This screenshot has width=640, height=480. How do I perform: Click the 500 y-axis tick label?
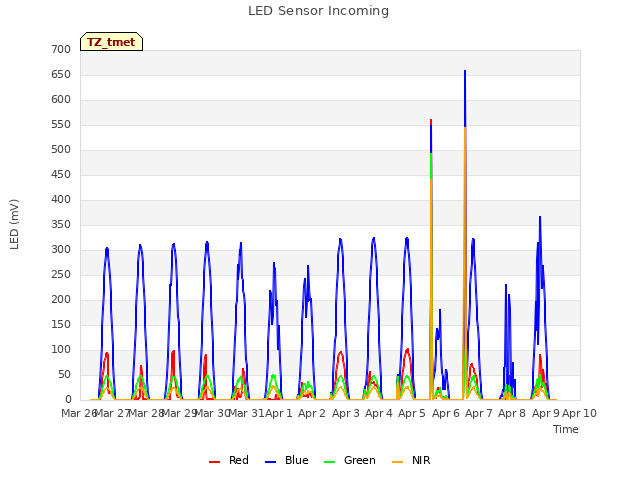(61, 149)
